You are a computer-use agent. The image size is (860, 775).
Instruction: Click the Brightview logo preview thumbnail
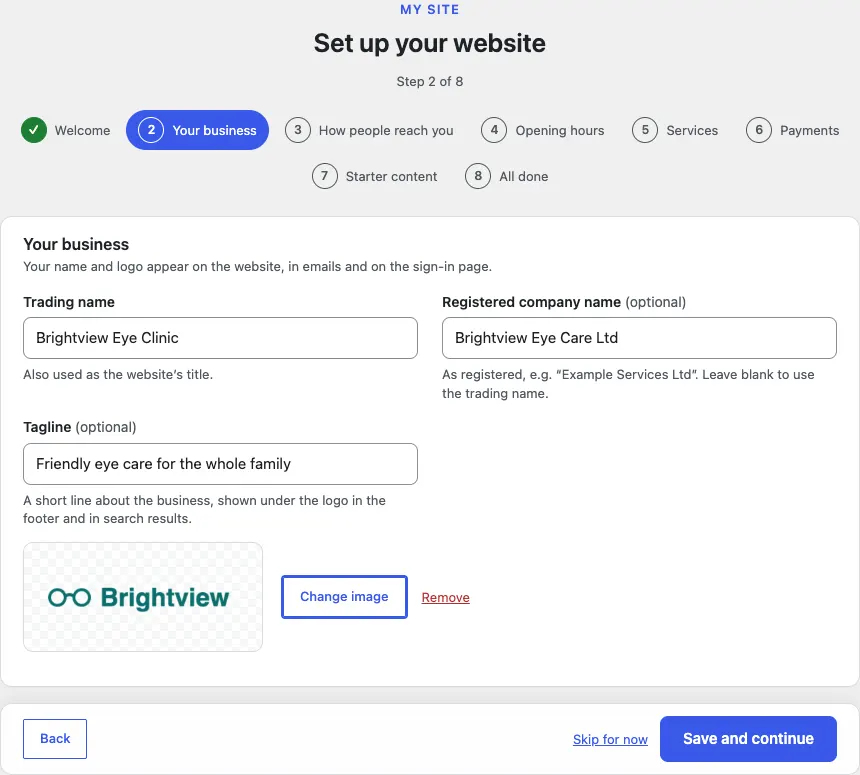143,597
